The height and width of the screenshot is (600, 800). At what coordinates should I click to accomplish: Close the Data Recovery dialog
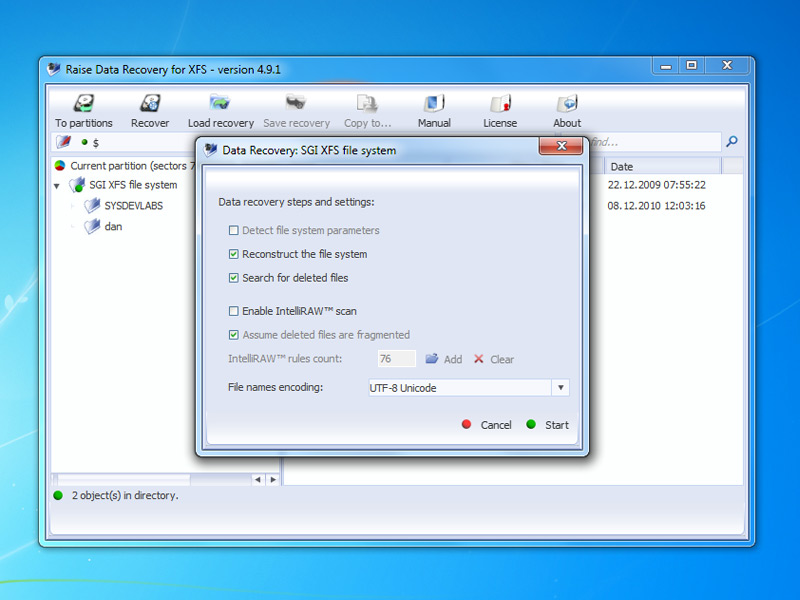tap(561, 146)
